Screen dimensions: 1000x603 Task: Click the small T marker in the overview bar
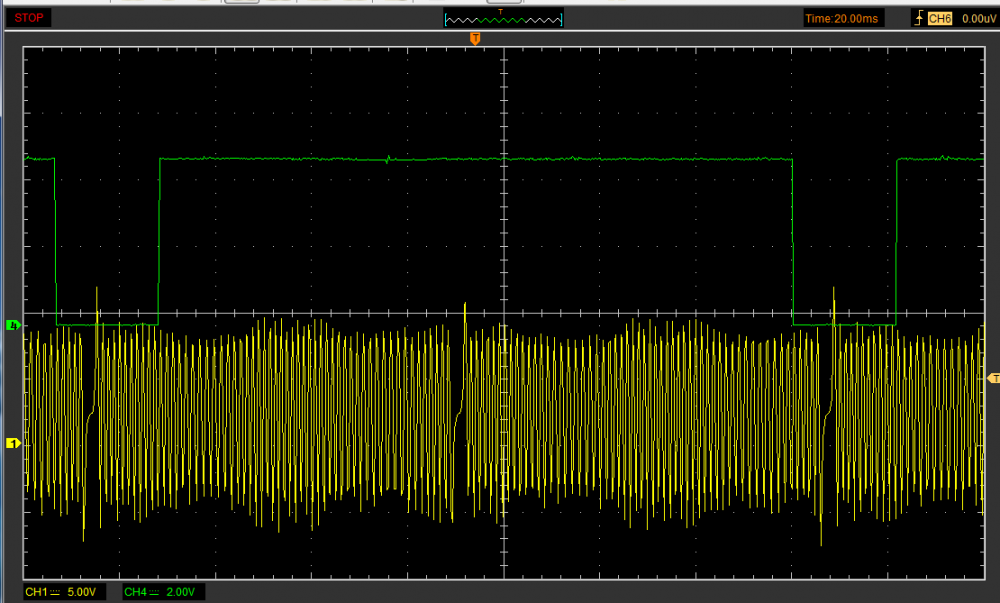click(502, 11)
